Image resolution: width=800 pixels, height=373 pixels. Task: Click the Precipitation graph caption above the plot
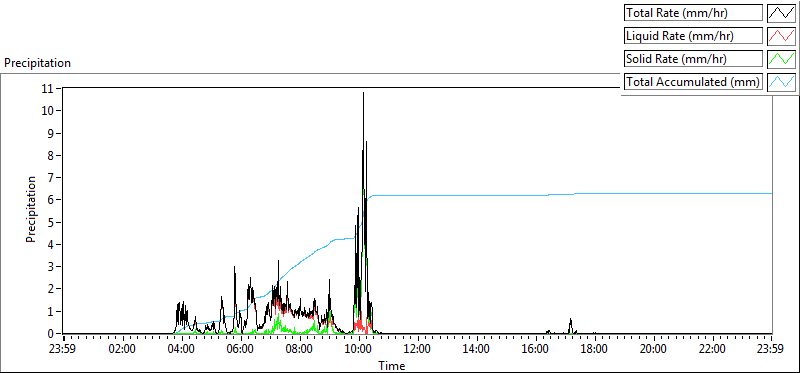[x=37, y=63]
